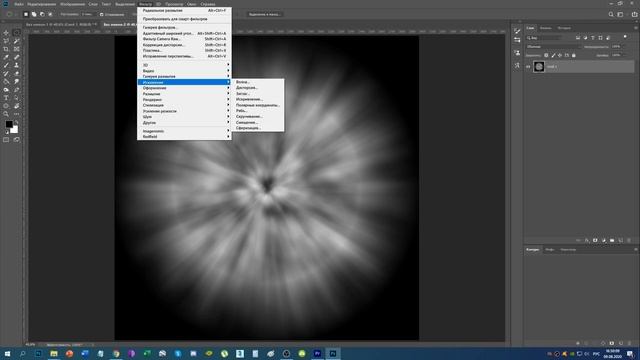
Task: Click the new adjustment layer icon
Action: (603, 240)
